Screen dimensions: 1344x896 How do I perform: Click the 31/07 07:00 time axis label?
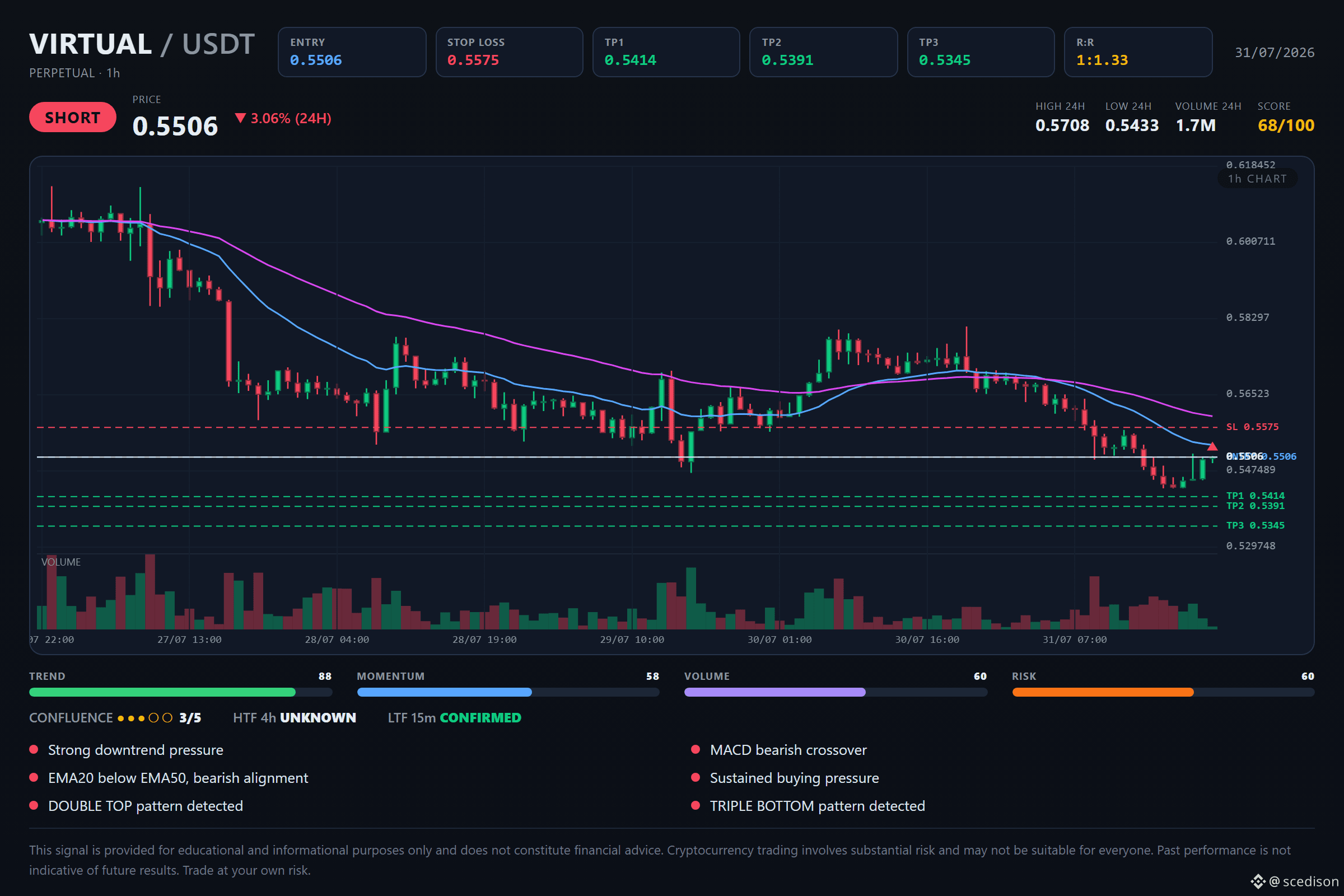coord(1074,640)
